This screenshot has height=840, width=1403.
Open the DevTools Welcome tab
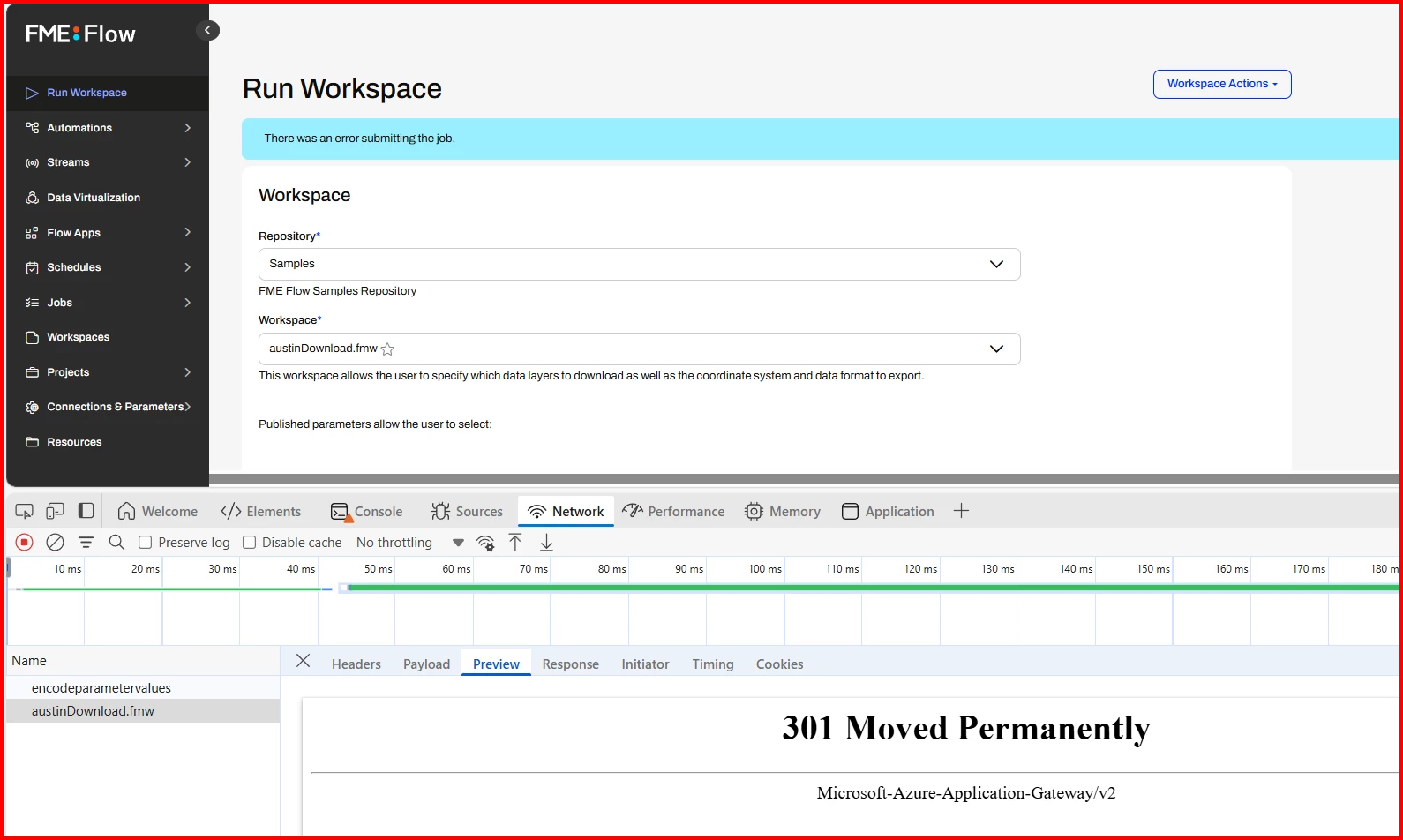pos(158,511)
